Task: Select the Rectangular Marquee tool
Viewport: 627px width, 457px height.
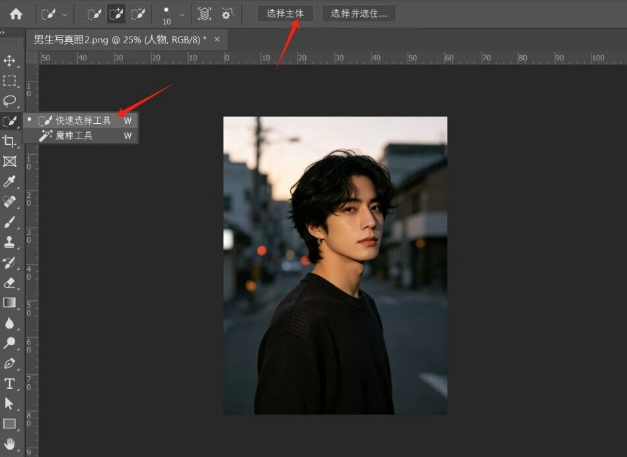Action: (x=9, y=81)
